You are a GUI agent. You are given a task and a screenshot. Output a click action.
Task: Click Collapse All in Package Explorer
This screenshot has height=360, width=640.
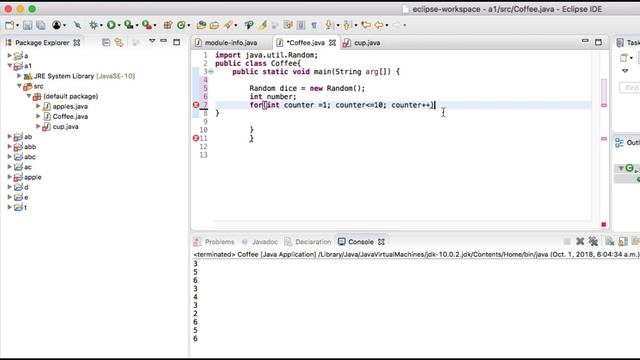106,42
